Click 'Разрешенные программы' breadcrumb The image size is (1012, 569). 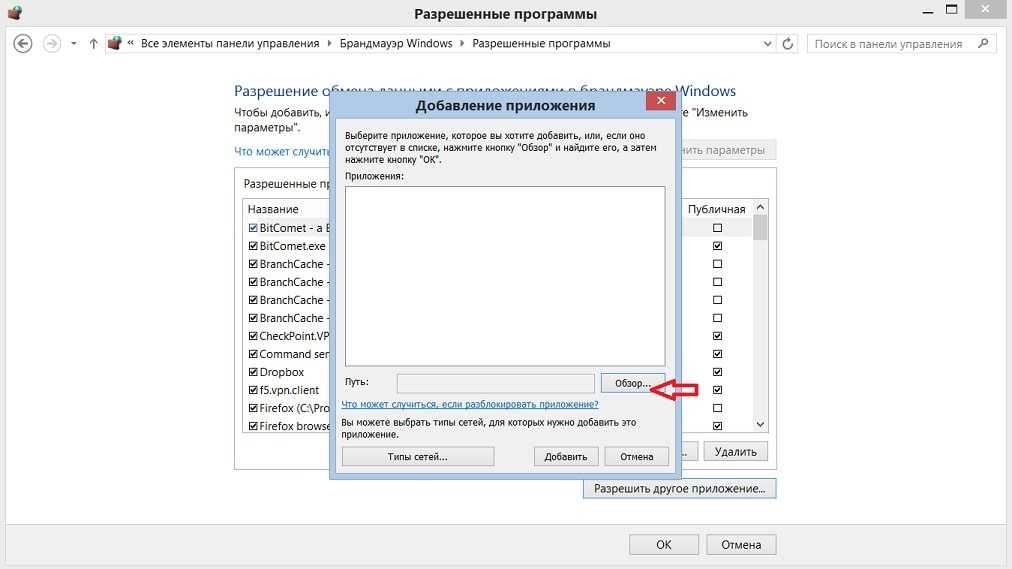click(x=541, y=43)
